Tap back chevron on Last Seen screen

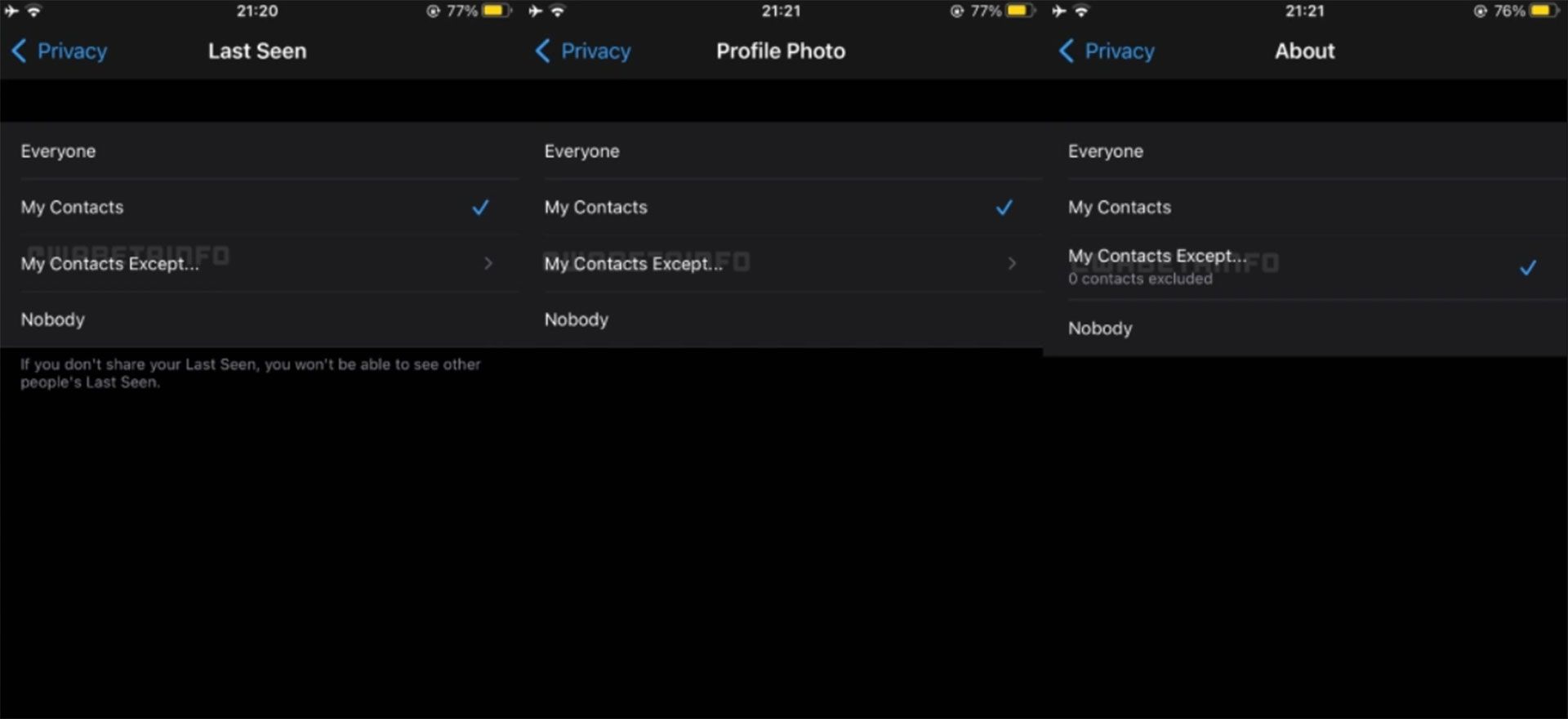pyautogui.click(x=20, y=51)
